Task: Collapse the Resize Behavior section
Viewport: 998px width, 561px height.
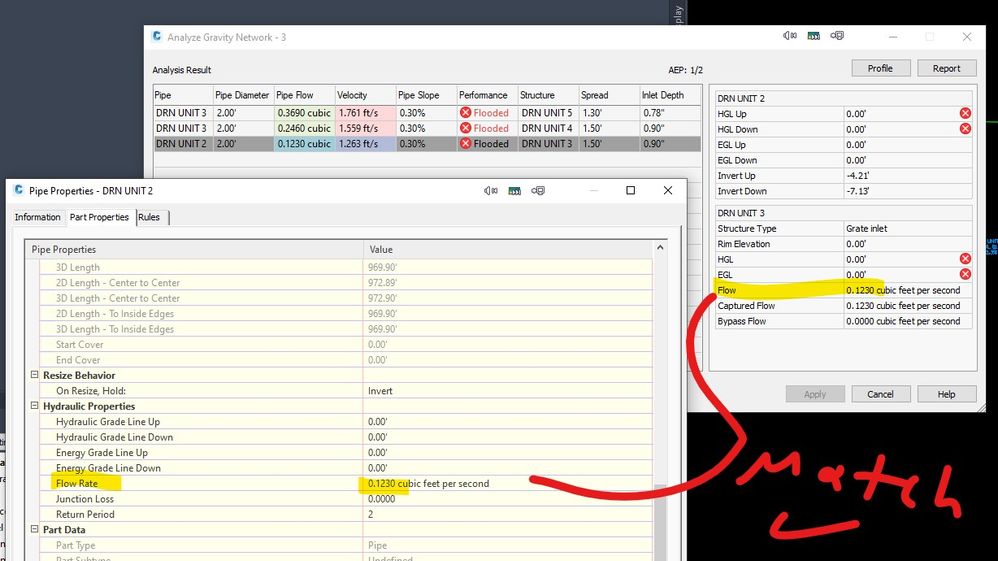Action: pyautogui.click(x=34, y=375)
